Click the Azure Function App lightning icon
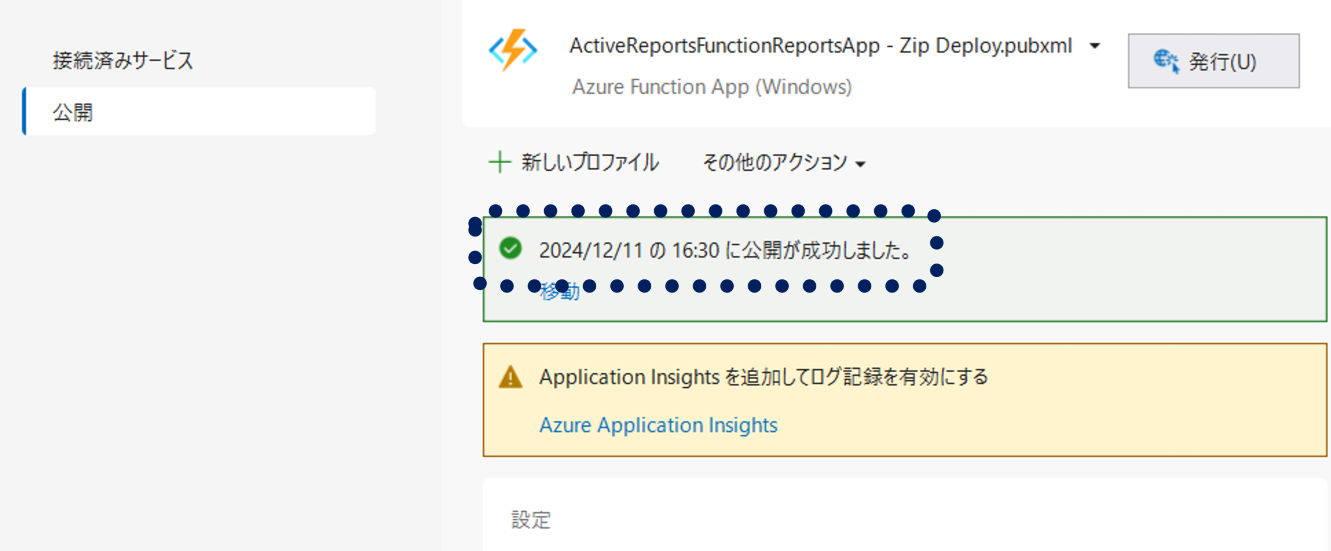Image resolution: width=1331 pixels, height=551 pixels. [513, 51]
